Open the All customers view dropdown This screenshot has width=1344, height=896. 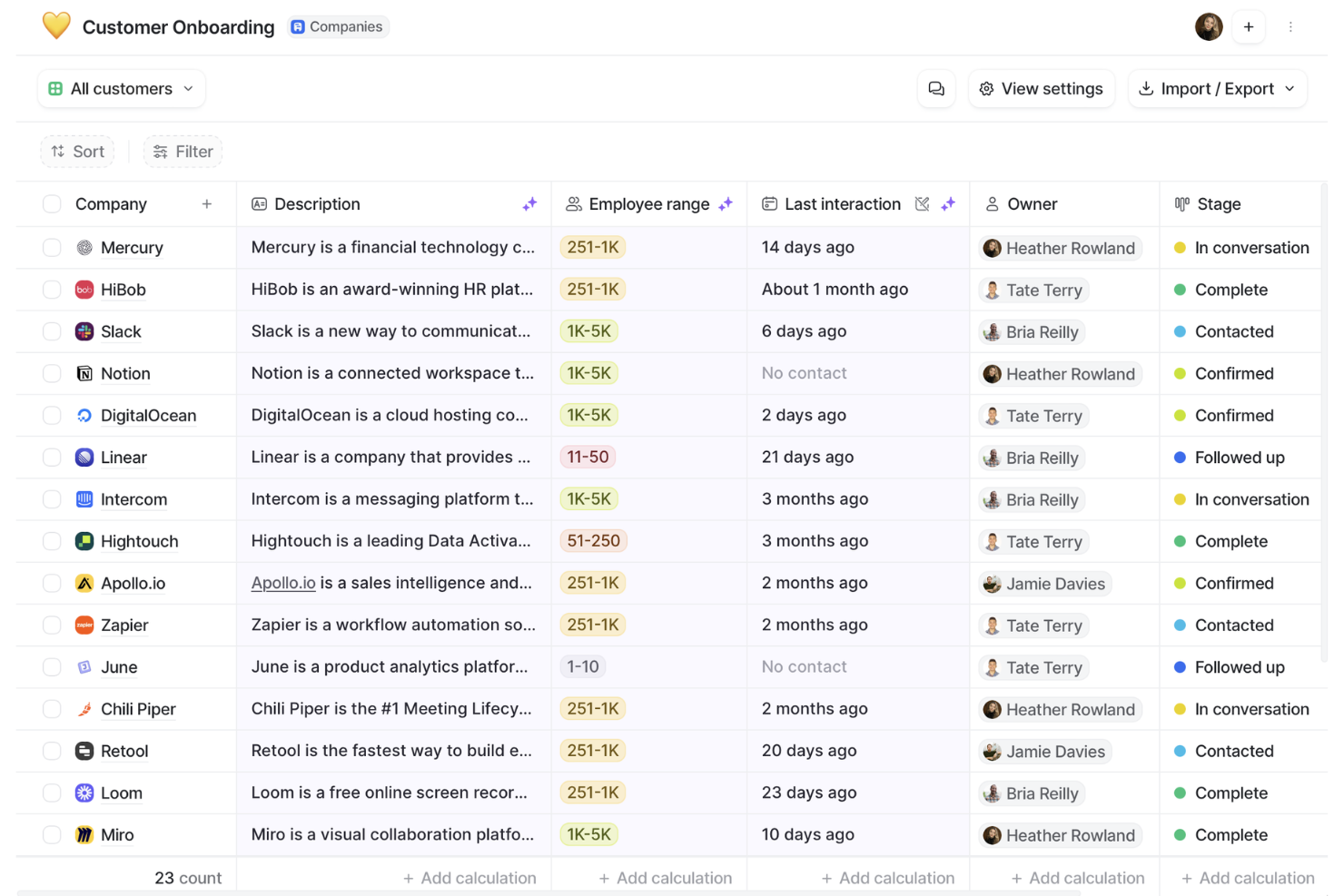pyautogui.click(x=121, y=88)
